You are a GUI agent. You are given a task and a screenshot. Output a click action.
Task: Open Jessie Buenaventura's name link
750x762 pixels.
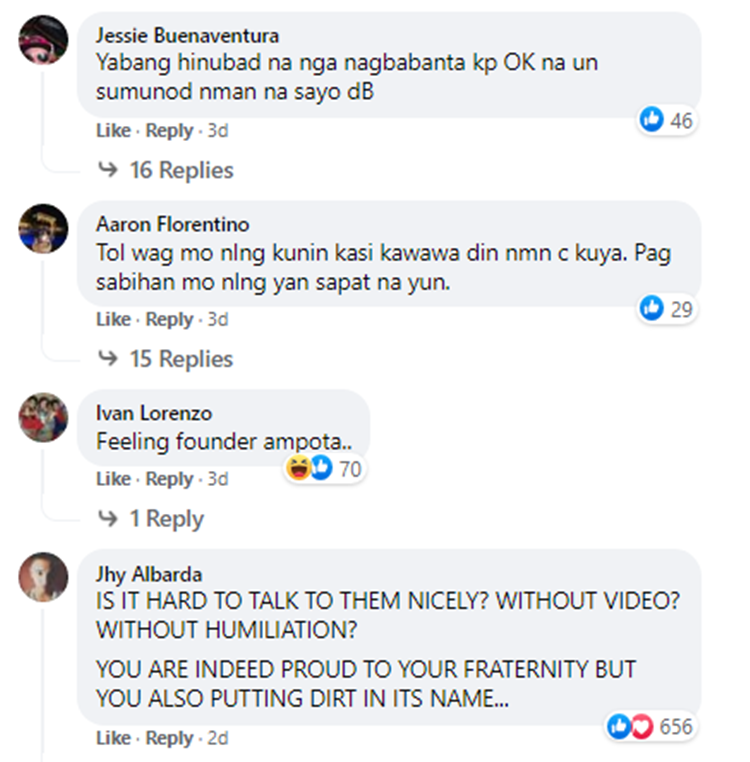click(x=187, y=35)
